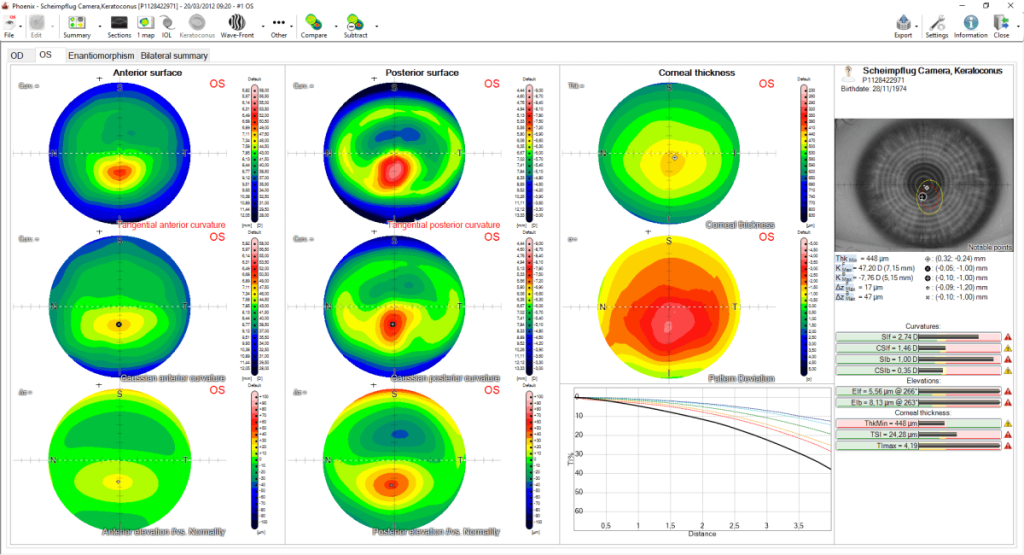
Task: Open the Bilateral summary tab
Action: click(174, 56)
